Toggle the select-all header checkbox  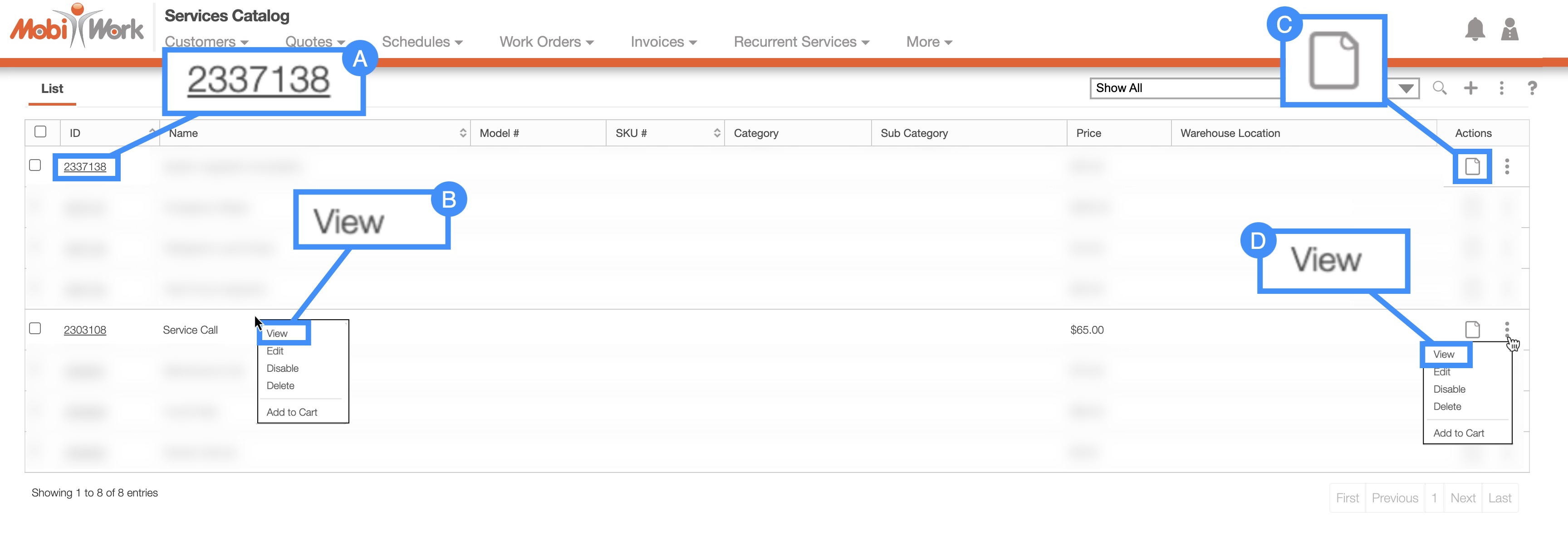point(41,132)
